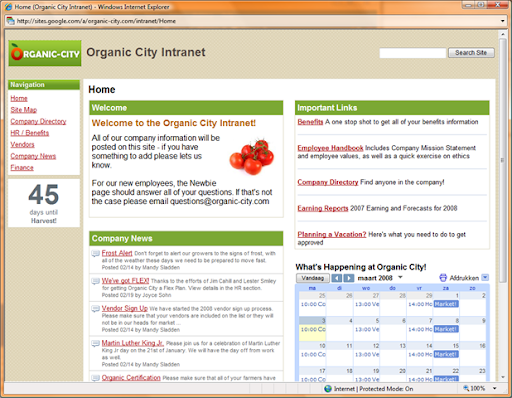Click the Frost Alert announcement icon
This screenshot has height=398, width=512.
coord(96,254)
